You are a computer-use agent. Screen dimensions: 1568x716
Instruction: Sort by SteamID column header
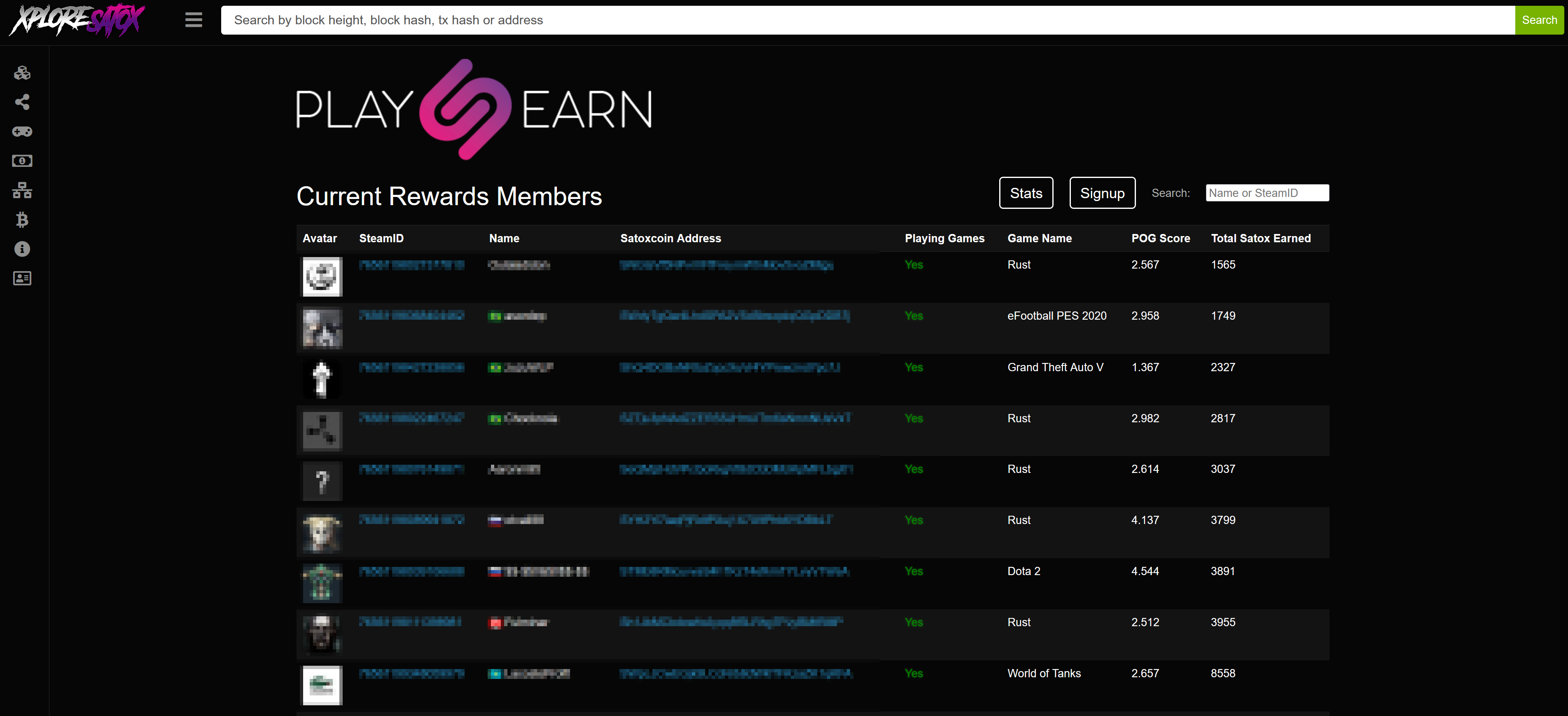coord(381,239)
